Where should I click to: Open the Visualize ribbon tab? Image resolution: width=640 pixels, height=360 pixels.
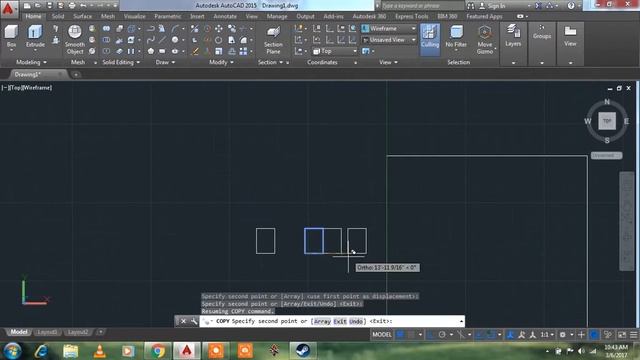pyautogui.click(x=134, y=16)
